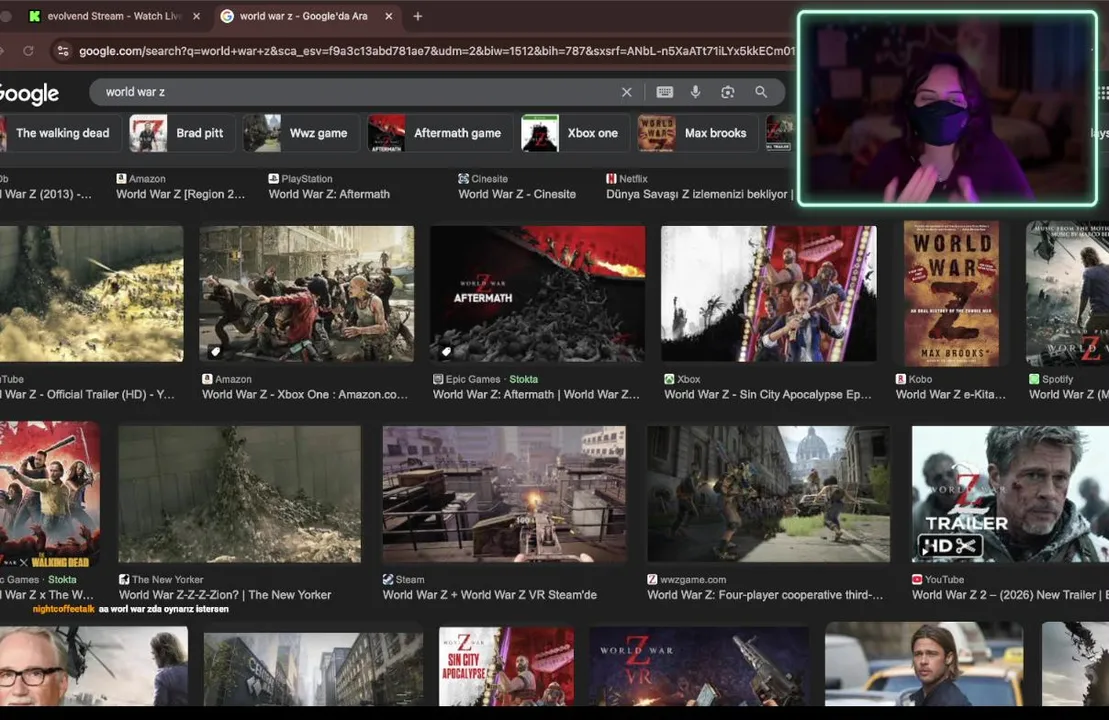
Task: Filter by Max brooks chip
Action: click(x=697, y=133)
